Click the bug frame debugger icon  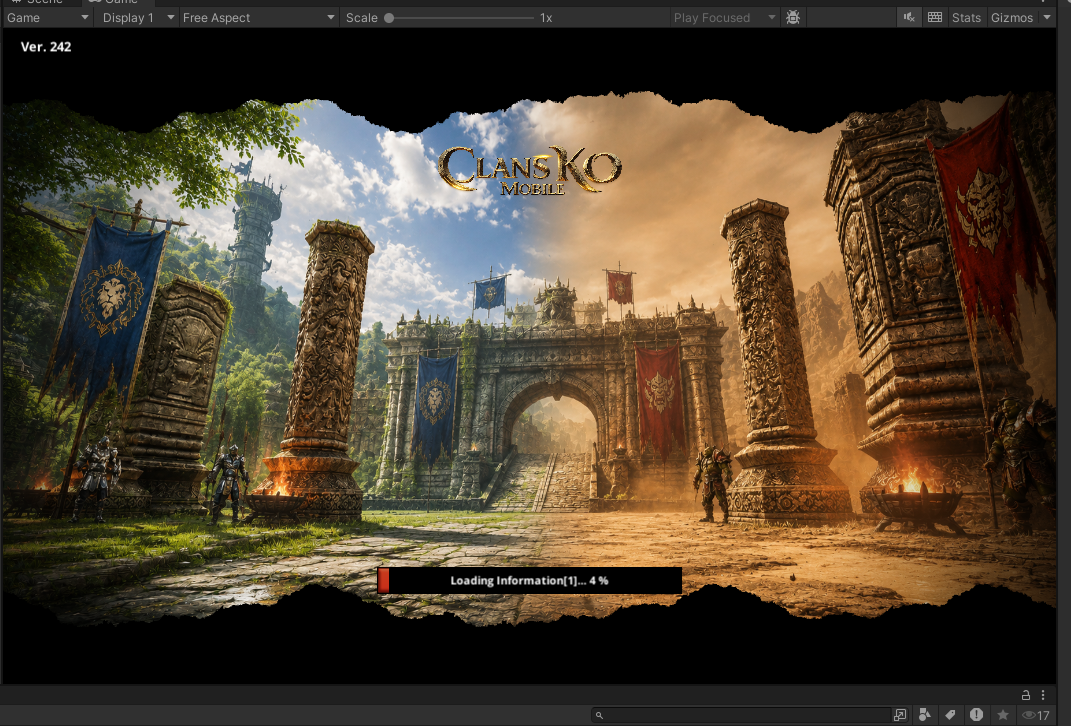[x=793, y=18]
